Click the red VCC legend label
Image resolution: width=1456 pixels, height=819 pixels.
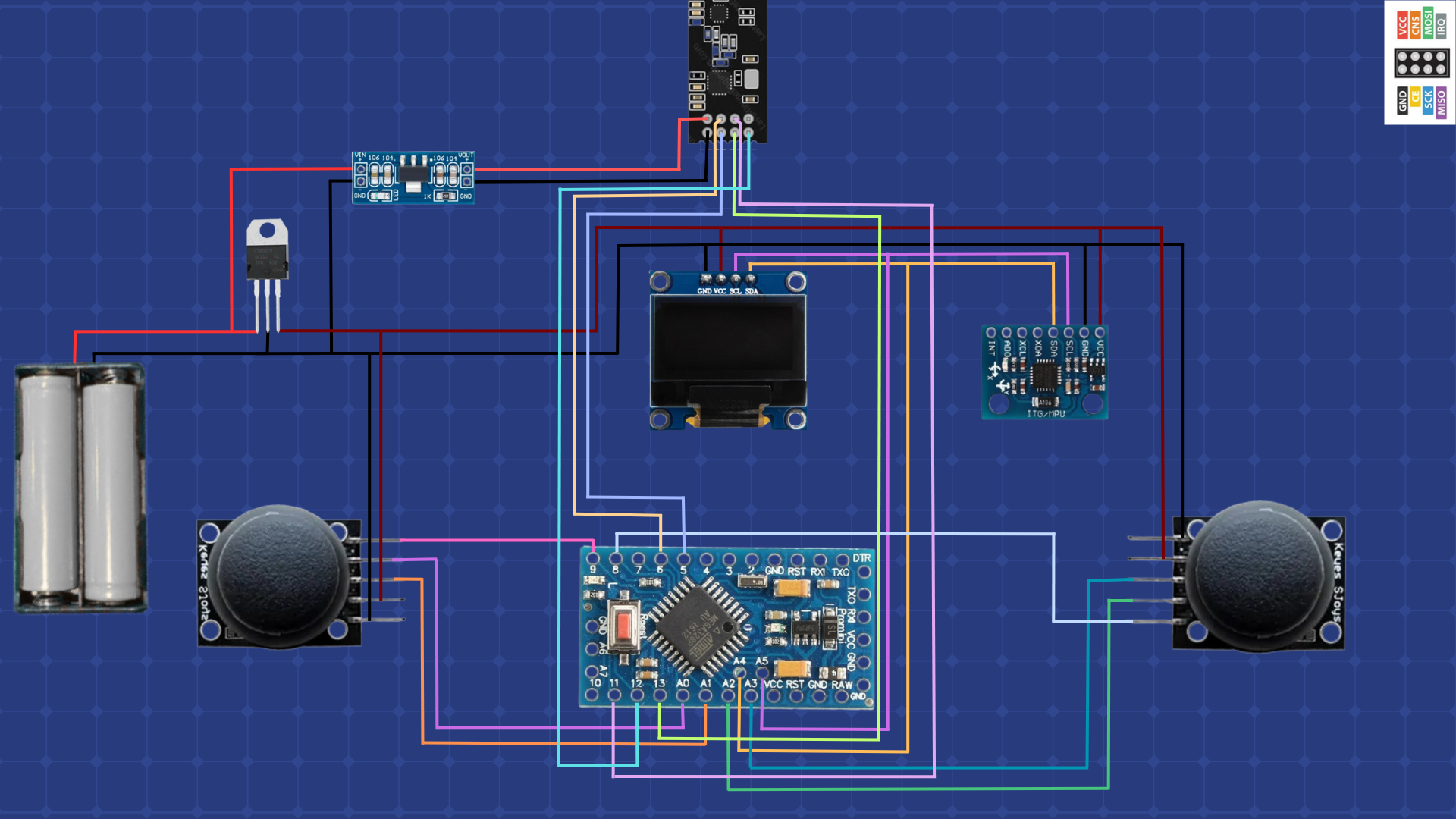pyautogui.click(x=1402, y=25)
